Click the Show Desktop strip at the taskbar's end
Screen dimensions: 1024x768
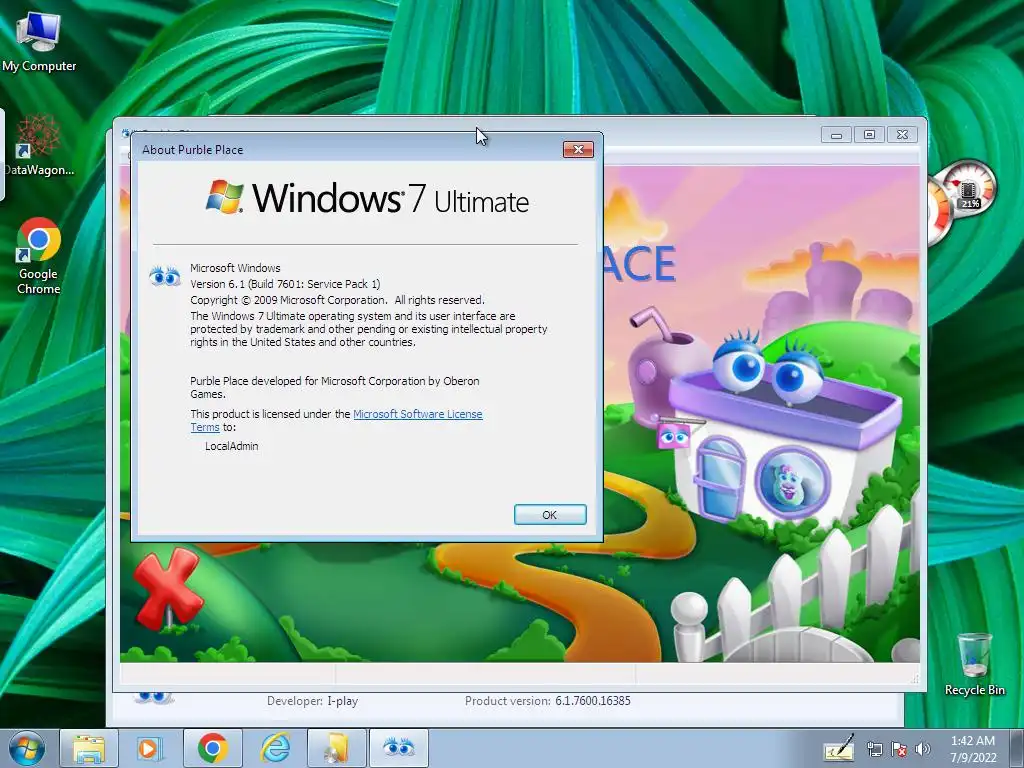[1019, 748]
